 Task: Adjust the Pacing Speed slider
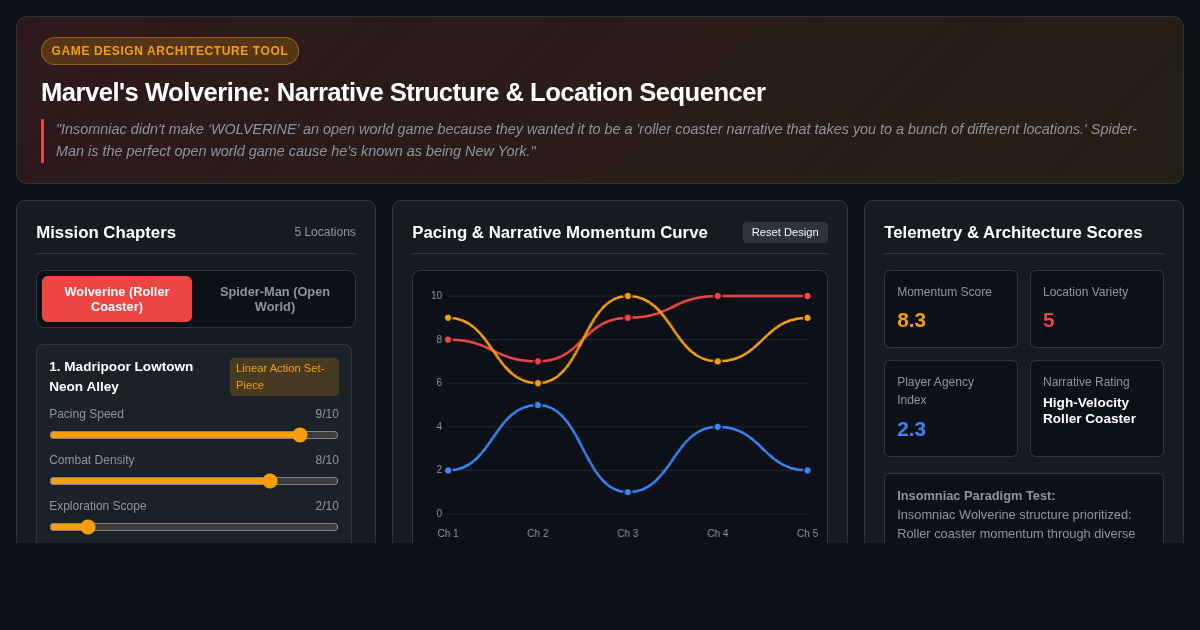coord(194,435)
